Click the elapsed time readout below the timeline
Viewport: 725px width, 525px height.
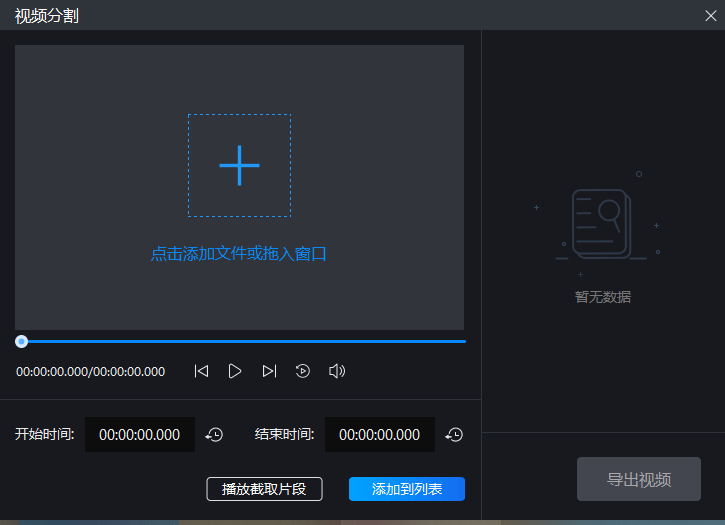click(90, 372)
